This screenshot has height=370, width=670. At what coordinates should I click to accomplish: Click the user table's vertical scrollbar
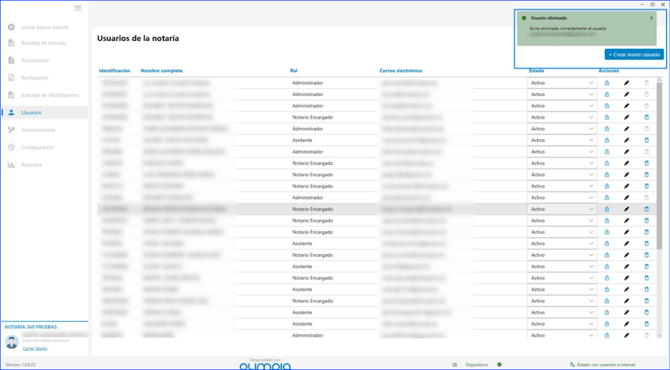point(659,165)
